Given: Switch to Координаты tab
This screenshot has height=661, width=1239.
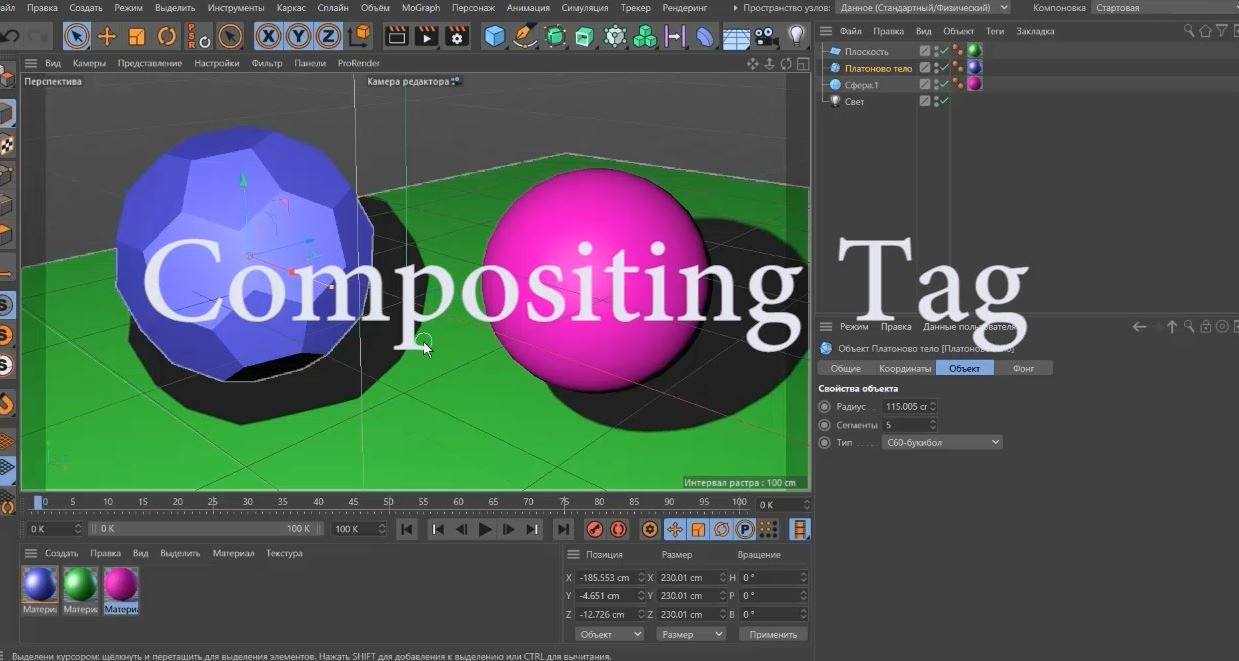Looking at the screenshot, I should point(904,368).
